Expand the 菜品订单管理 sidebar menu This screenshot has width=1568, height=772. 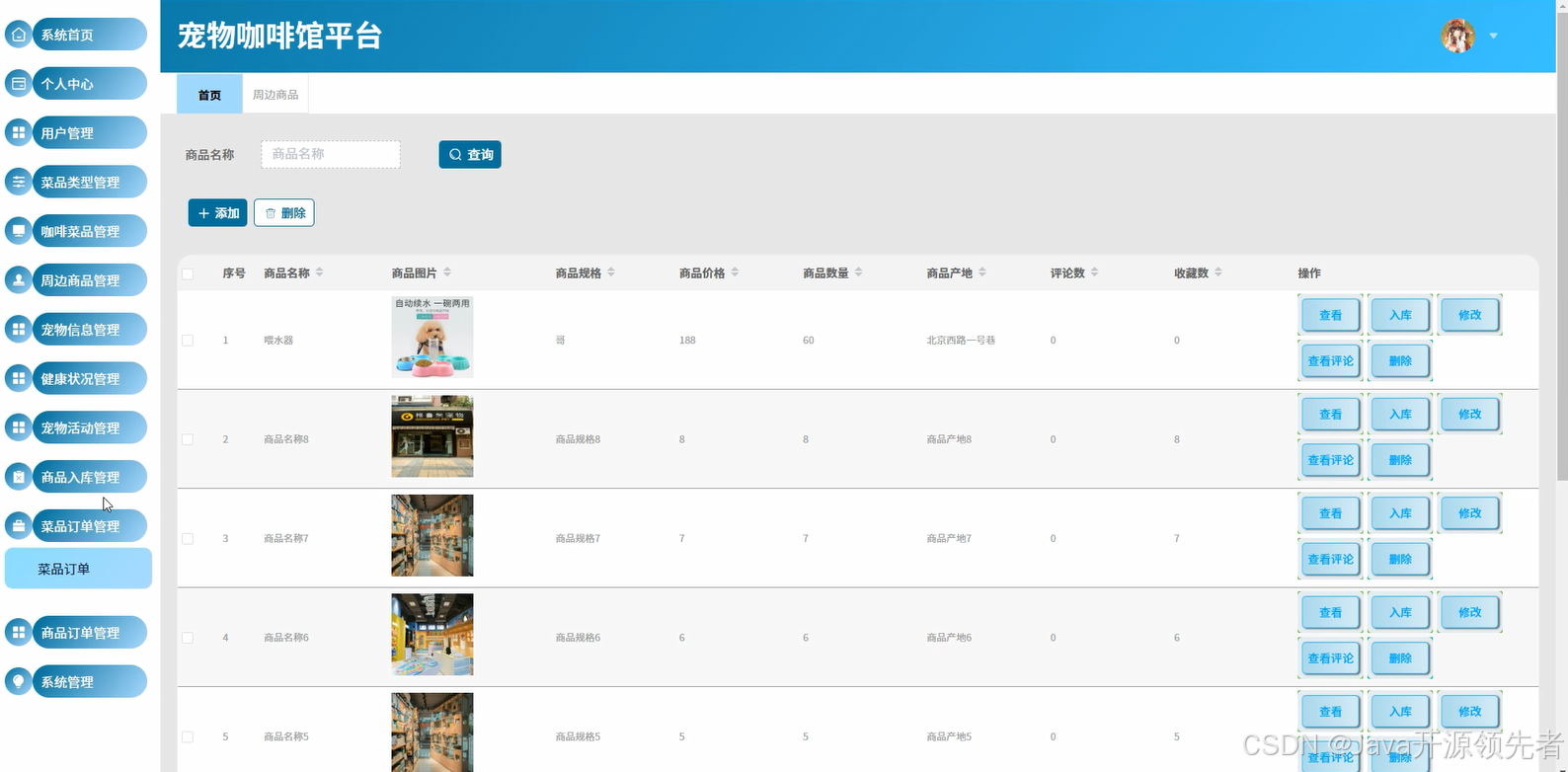[90, 526]
